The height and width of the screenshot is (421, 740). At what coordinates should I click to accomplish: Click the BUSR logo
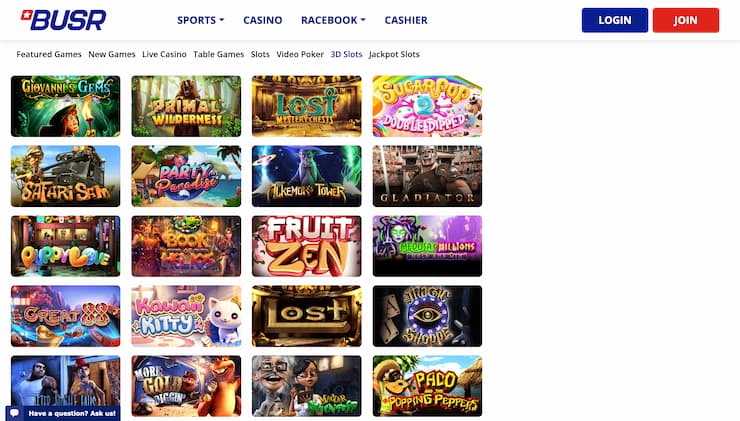coord(64,20)
